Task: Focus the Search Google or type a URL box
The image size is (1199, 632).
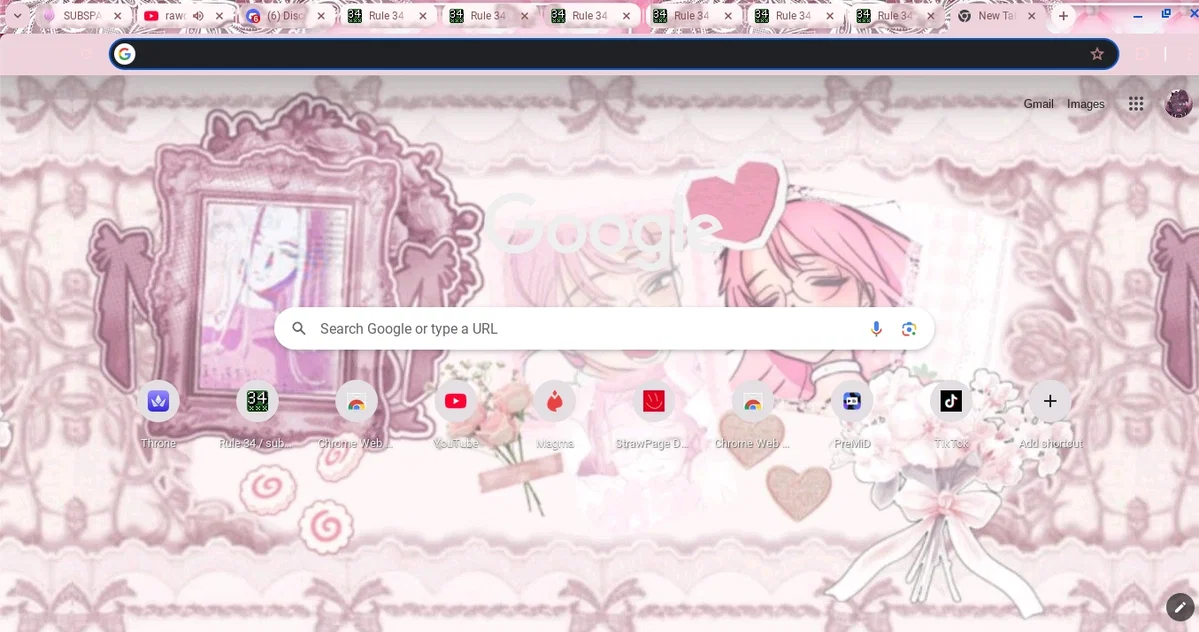Action: 604,329
